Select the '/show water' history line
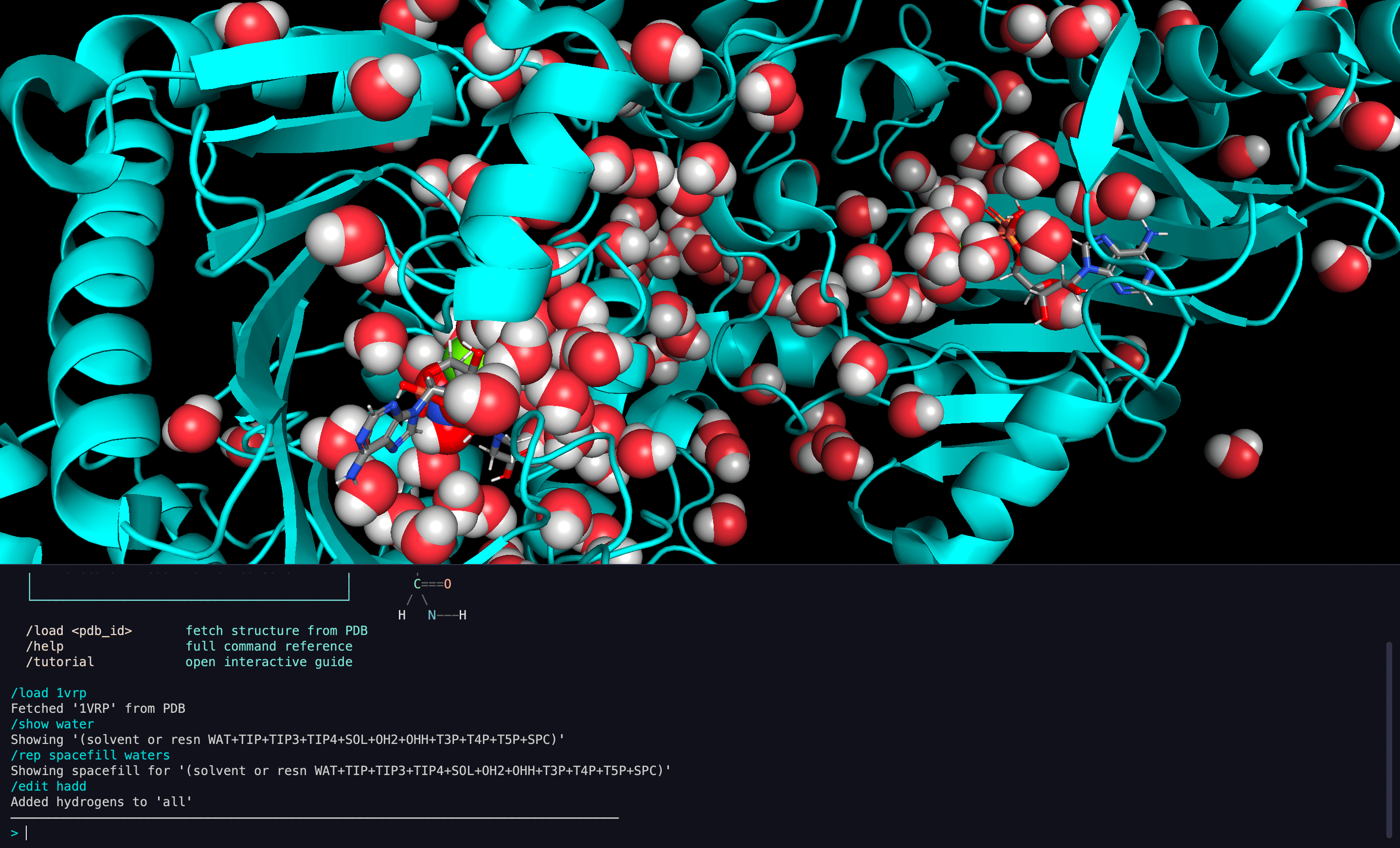Viewport: 1400px width, 848px height. click(x=52, y=724)
